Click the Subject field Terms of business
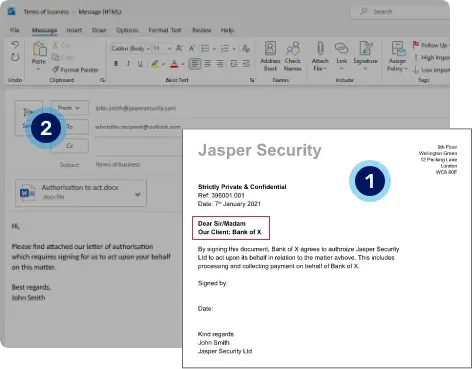 coord(118,164)
